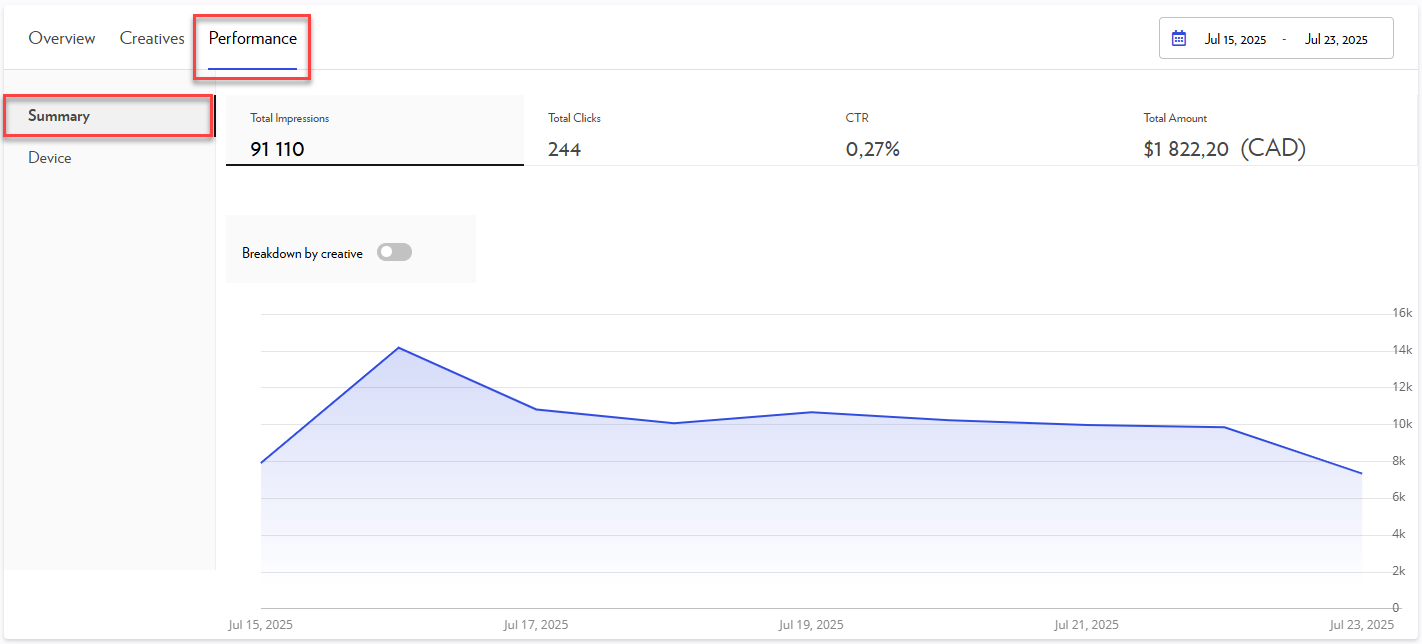Click the chart peak near 14k
Screen dimensions: 1422x644
coord(399,348)
